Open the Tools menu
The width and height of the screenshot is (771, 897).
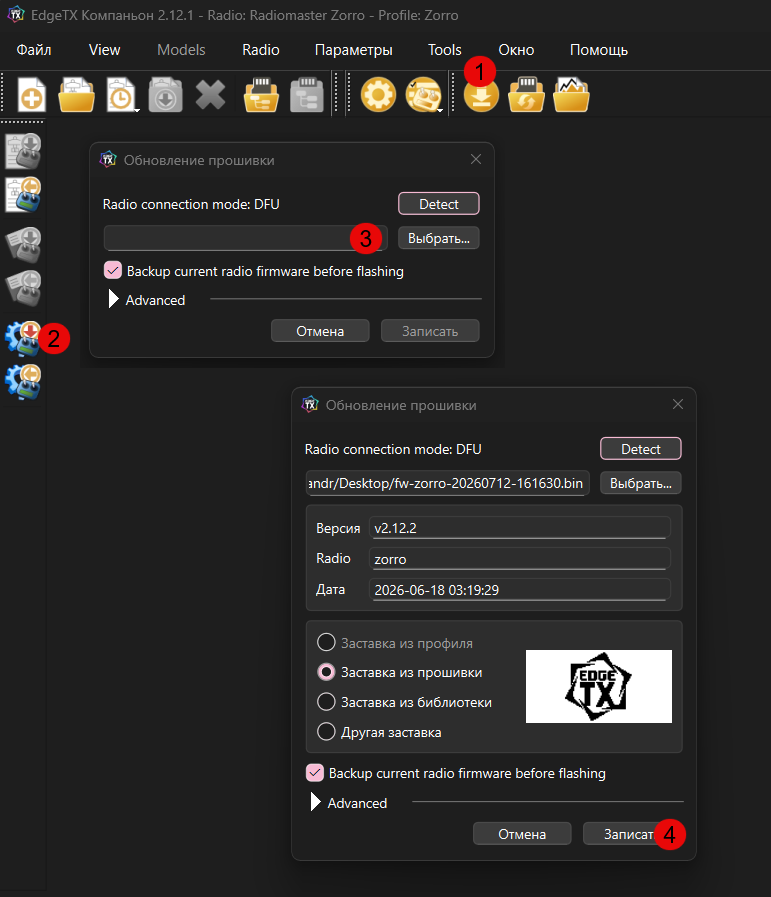(444, 50)
